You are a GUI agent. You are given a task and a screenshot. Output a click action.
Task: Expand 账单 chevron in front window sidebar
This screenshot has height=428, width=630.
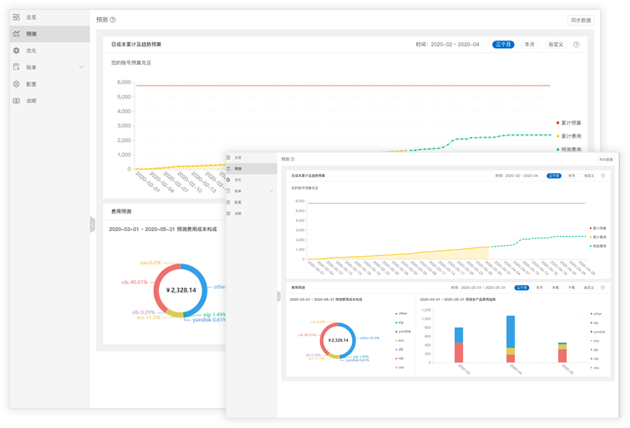272,191
